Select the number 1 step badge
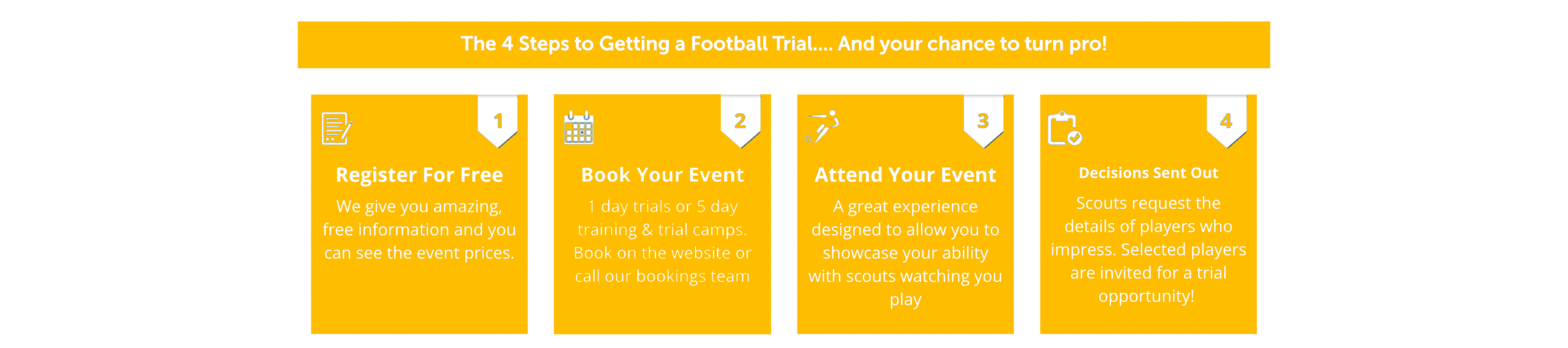1568x348 pixels. 497,121
